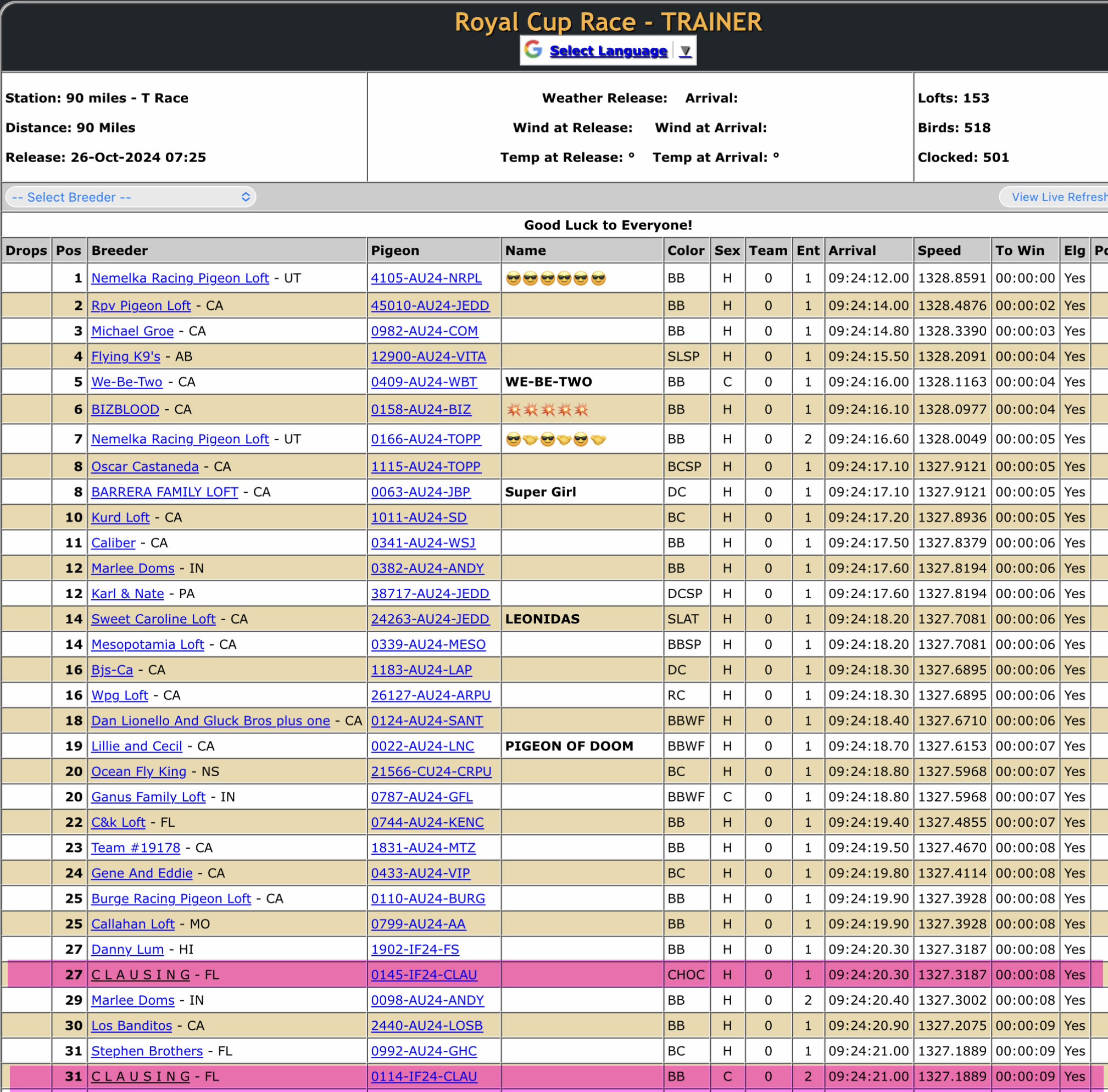View pigeon 0114-IF24-CLAU

[424, 1077]
